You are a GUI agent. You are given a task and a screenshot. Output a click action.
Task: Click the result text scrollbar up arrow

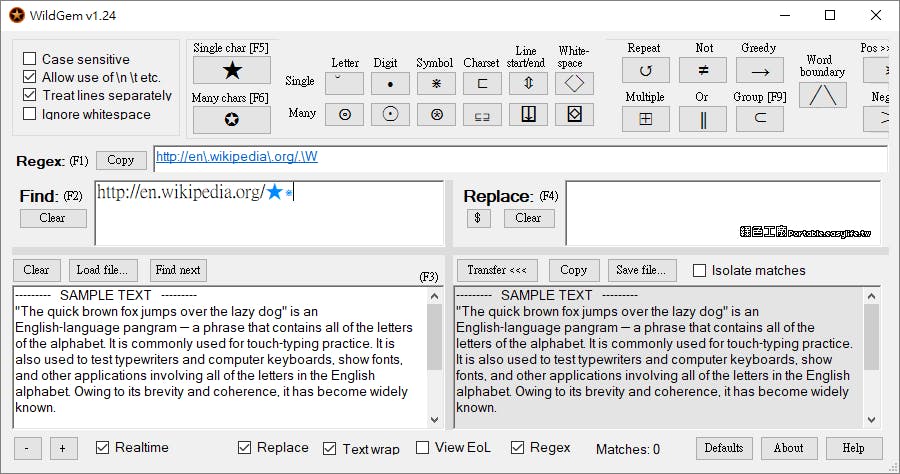pyautogui.click(x=871, y=296)
